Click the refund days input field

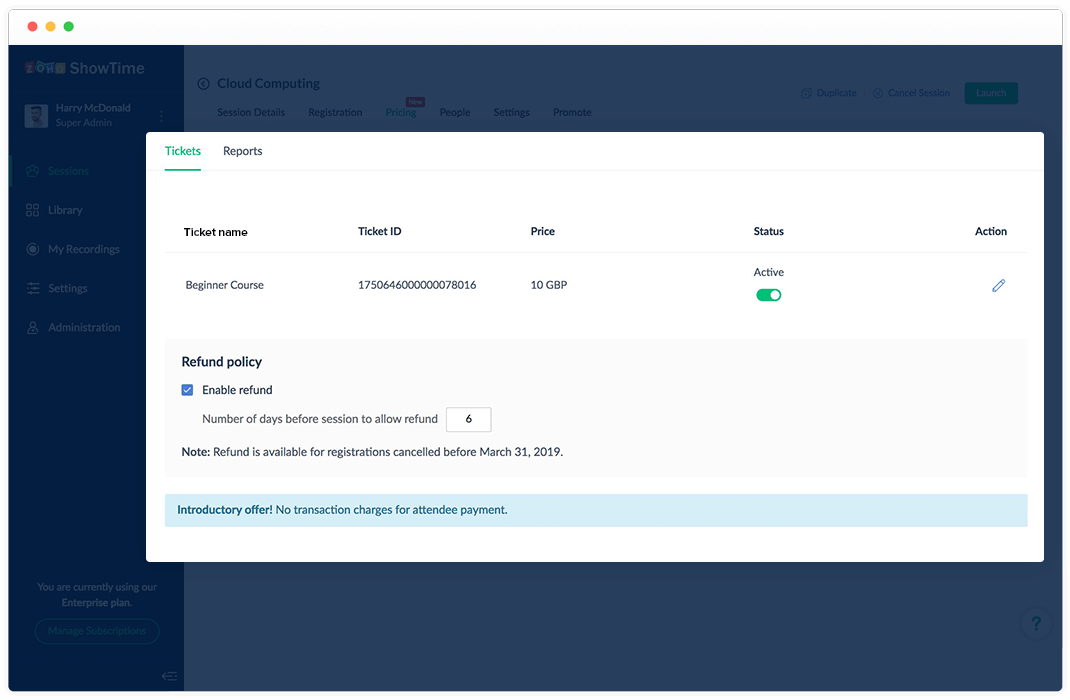[x=468, y=420]
